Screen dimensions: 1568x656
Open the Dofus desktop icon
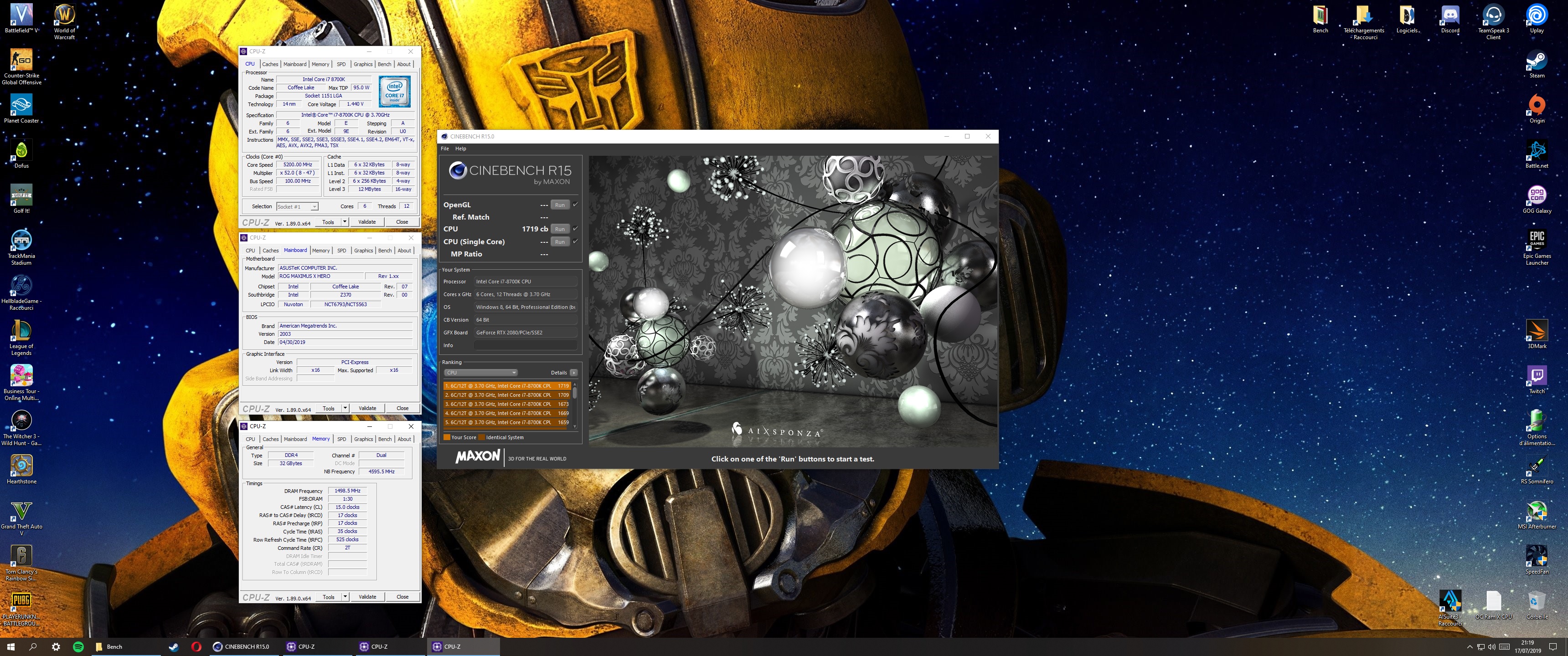tap(21, 154)
